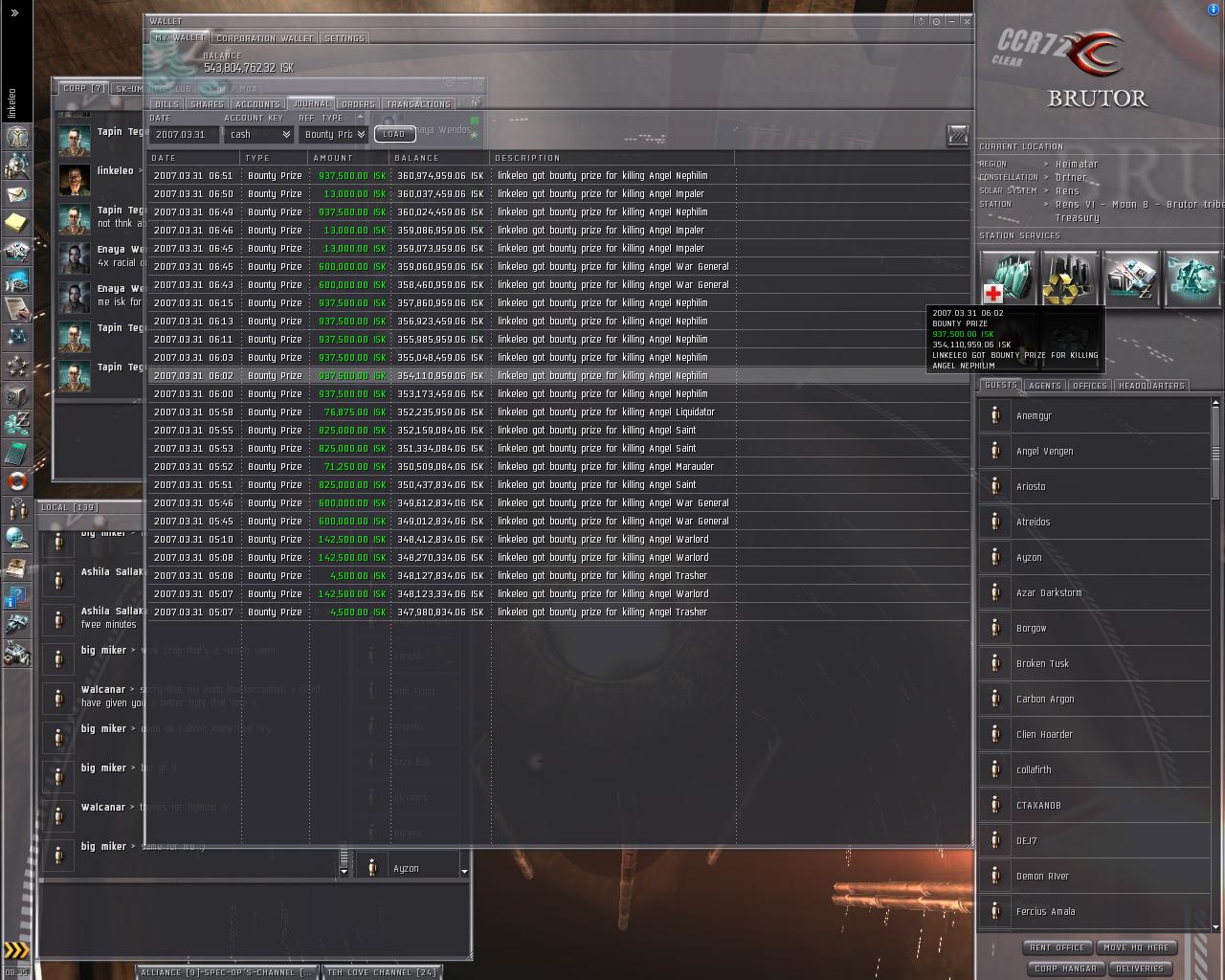Open the Reprocessing Plant station service
1225x980 pixels.
click(x=1069, y=278)
